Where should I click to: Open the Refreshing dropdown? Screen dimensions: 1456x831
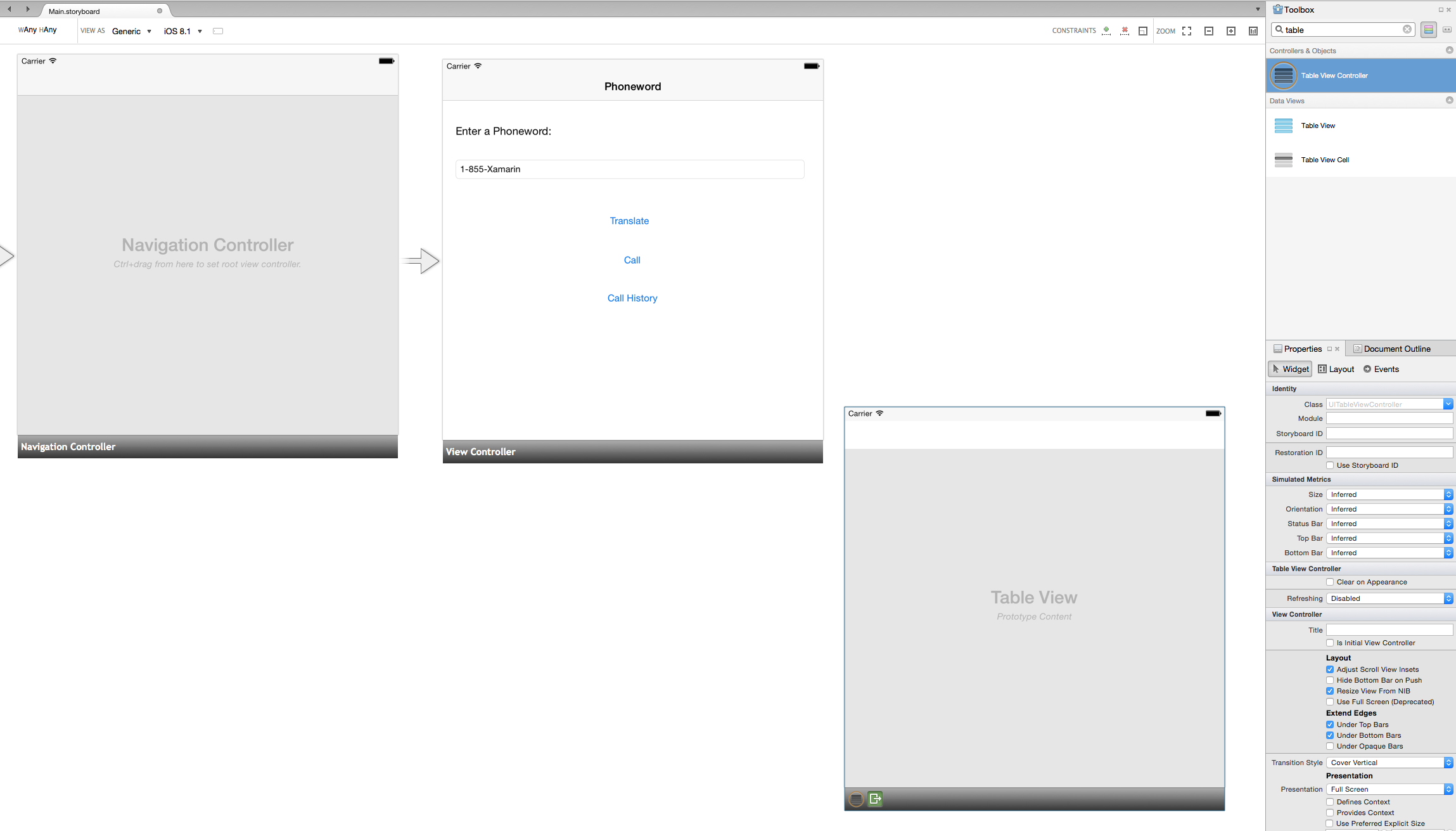[1389, 598]
